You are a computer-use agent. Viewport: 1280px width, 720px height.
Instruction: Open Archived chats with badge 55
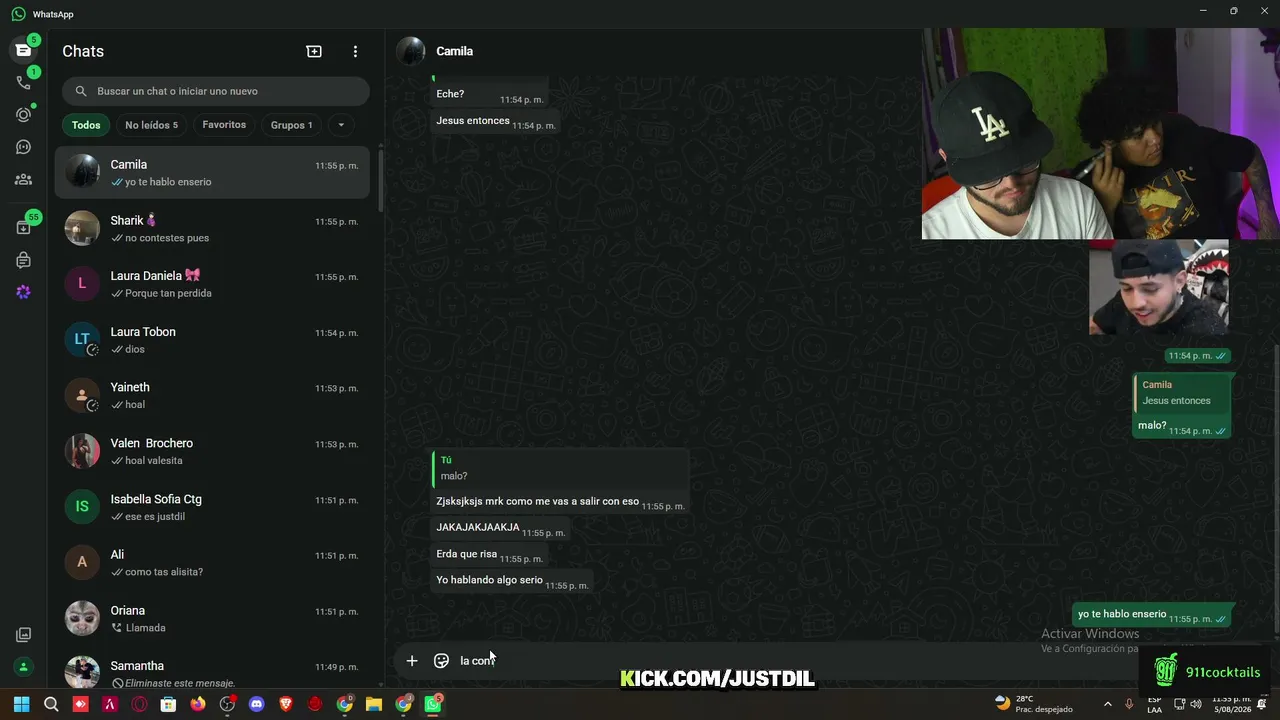pyautogui.click(x=23, y=227)
